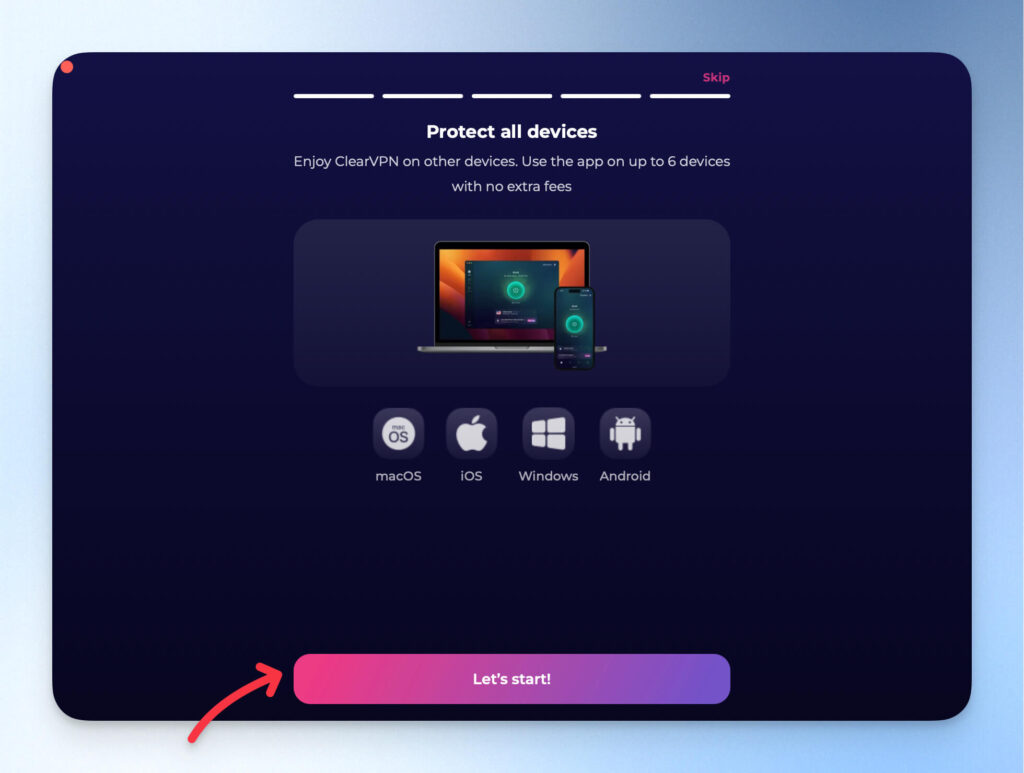Click the "Windows" text label
1024x773 pixels.
pos(549,476)
